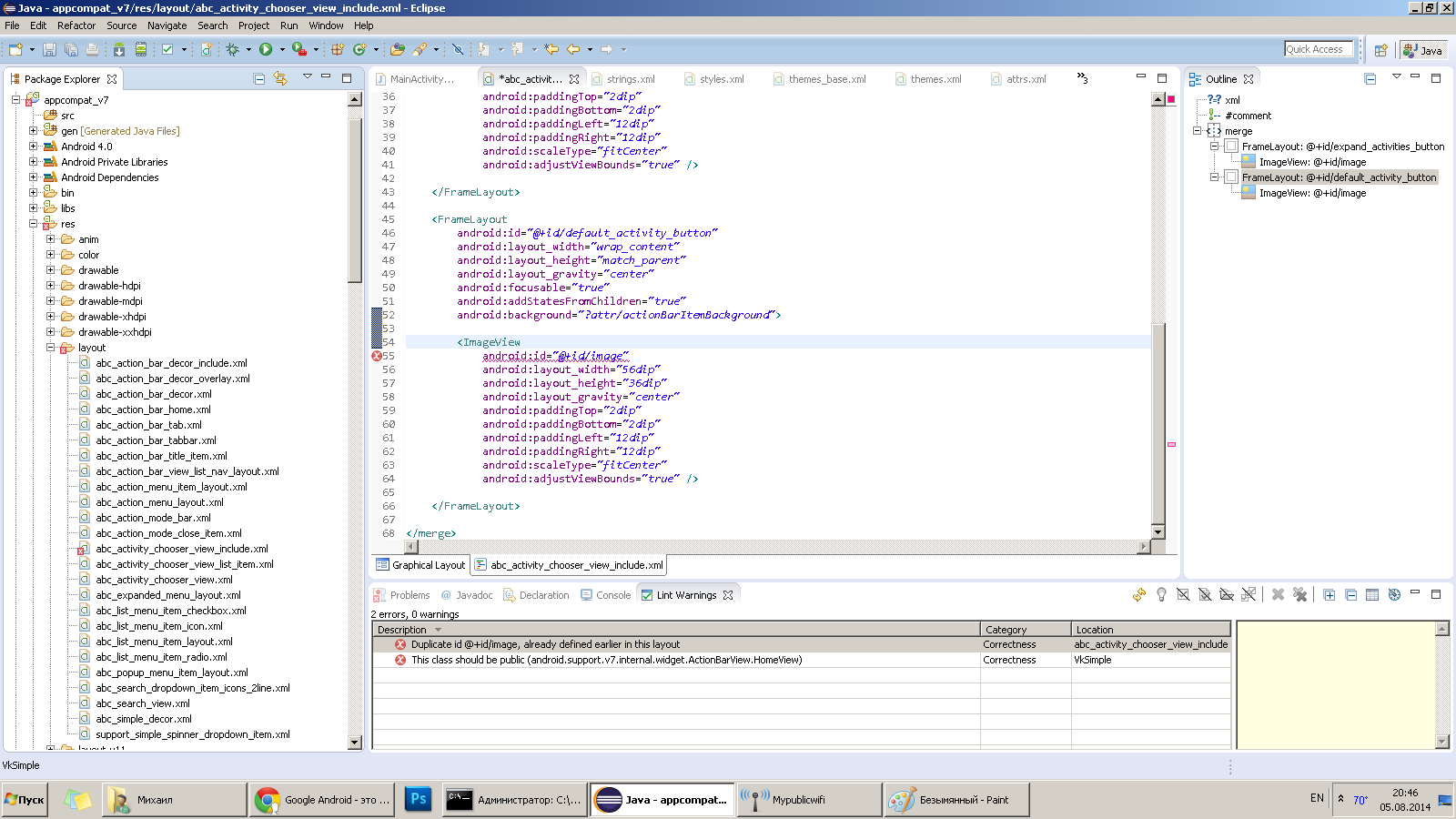
Task: Expand the gen Generated Java Files node
Action: tap(33, 131)
